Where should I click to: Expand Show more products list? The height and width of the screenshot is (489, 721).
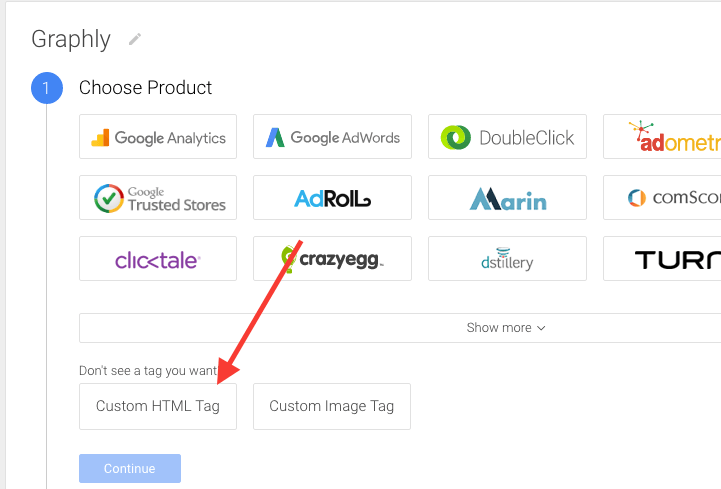click(x=400, y=328)
